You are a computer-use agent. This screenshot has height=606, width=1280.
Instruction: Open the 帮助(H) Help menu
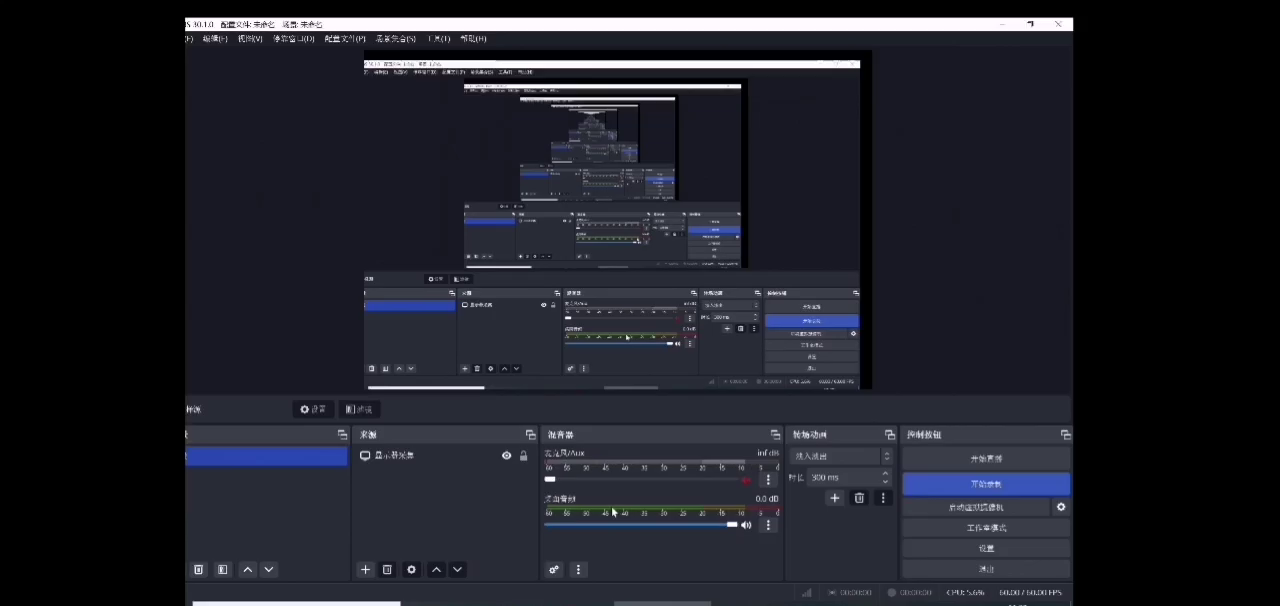pos(473,39)
